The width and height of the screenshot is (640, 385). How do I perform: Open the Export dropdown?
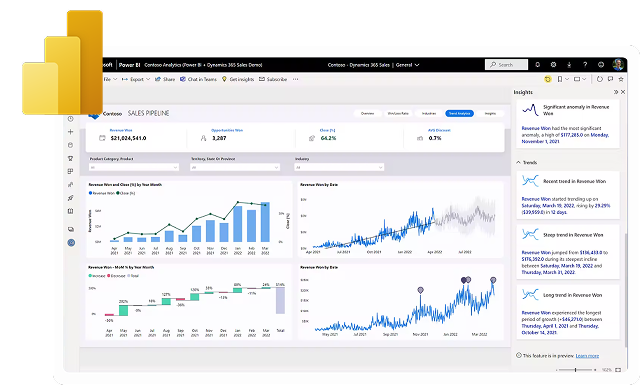point(136,79)
